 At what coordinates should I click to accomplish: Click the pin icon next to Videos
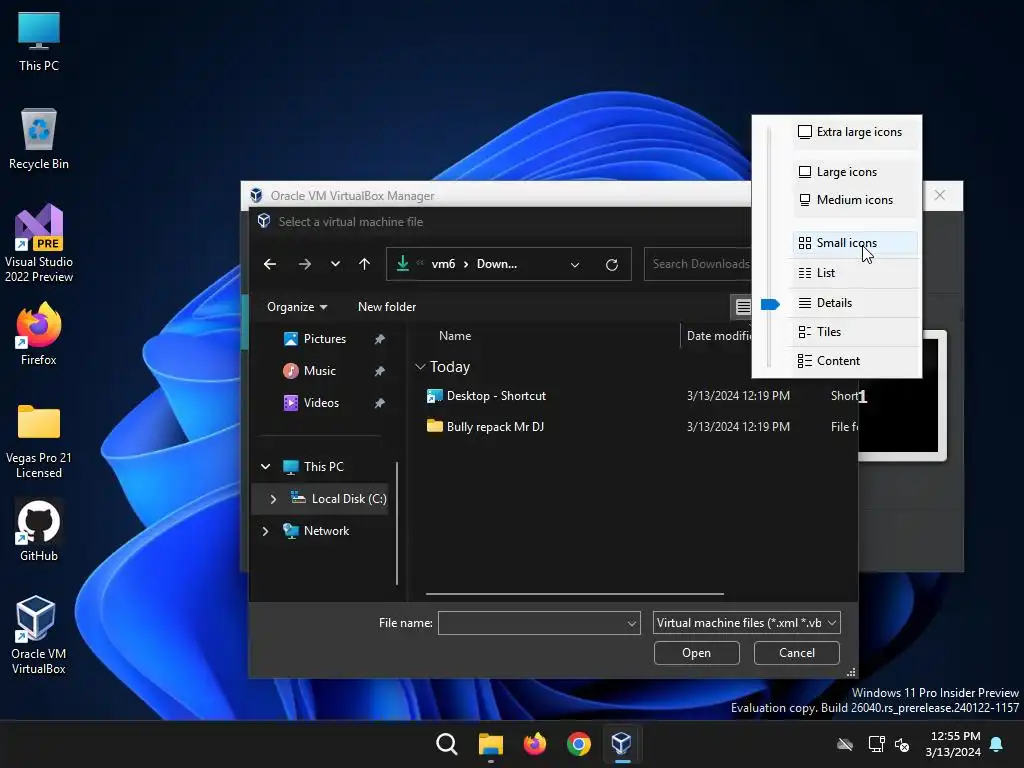(x=379, y=403)
